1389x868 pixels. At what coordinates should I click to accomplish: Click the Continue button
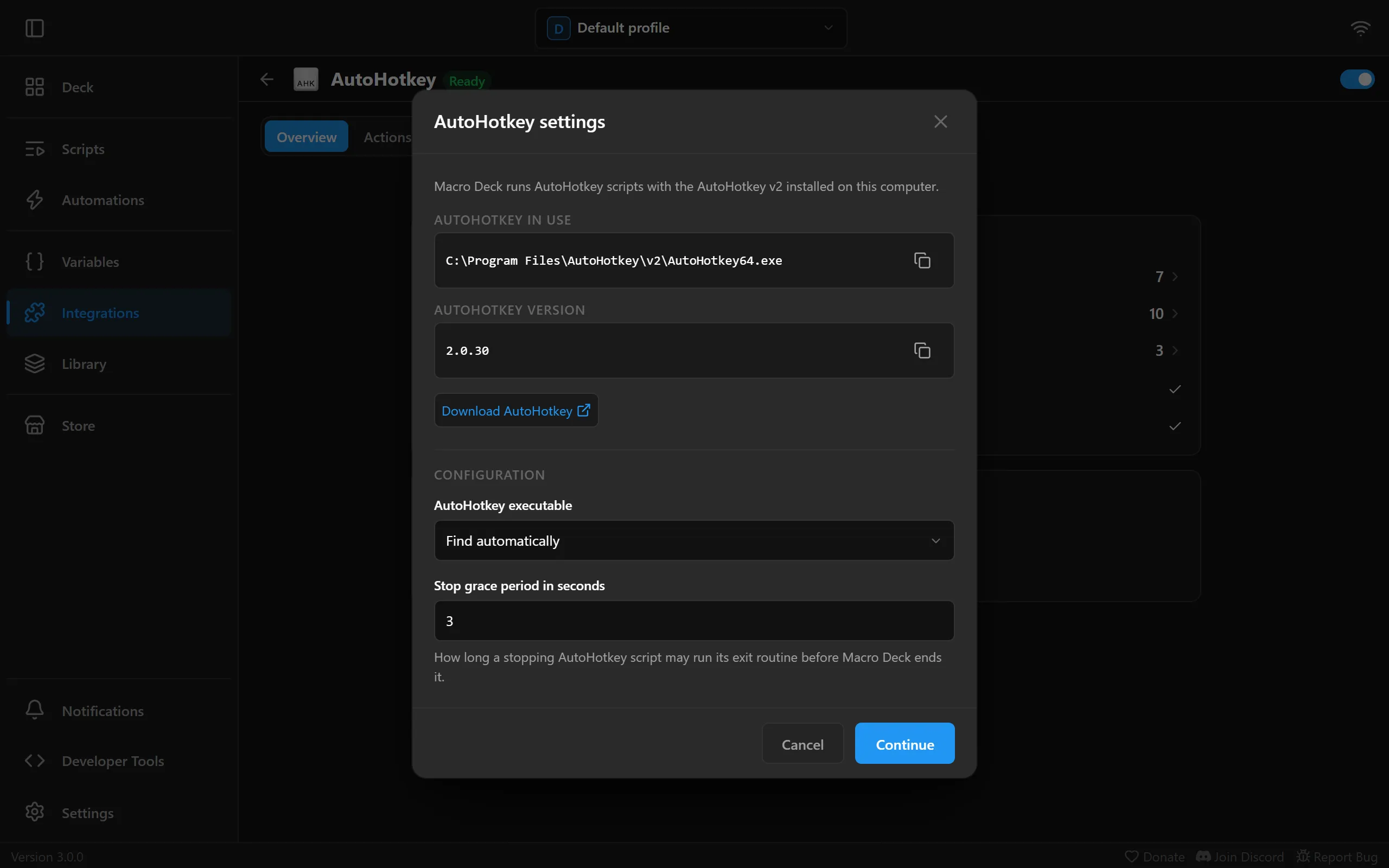904,743
